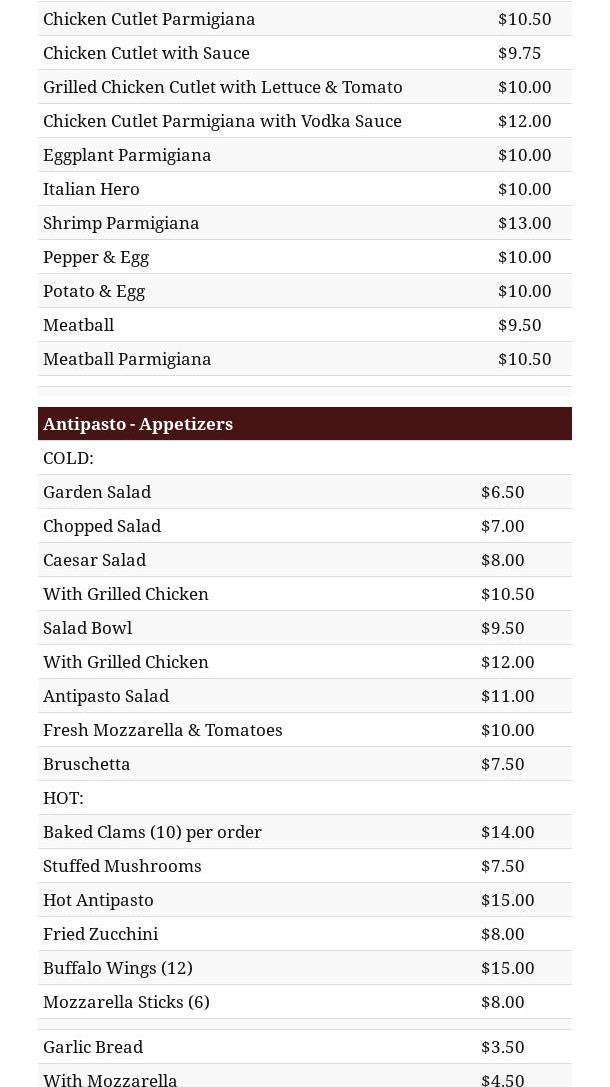
Task: Click the Hot Antipasto item
Action: 98,900
